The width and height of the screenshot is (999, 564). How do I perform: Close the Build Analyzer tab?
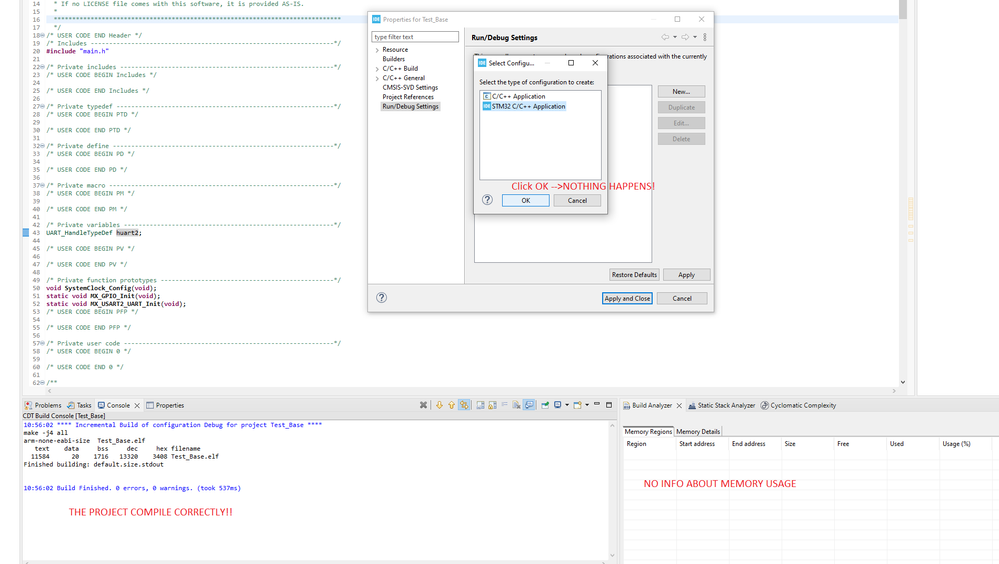click(679, 405)
